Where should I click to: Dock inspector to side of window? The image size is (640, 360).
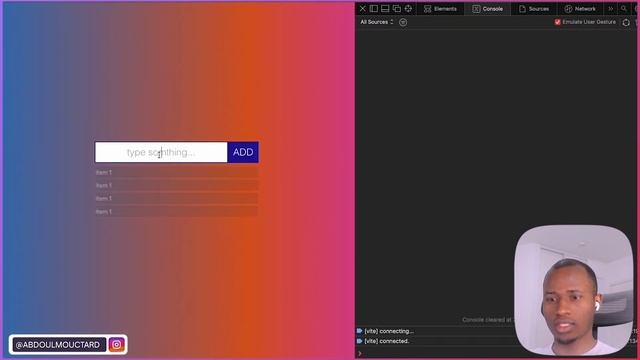point(373,9)
